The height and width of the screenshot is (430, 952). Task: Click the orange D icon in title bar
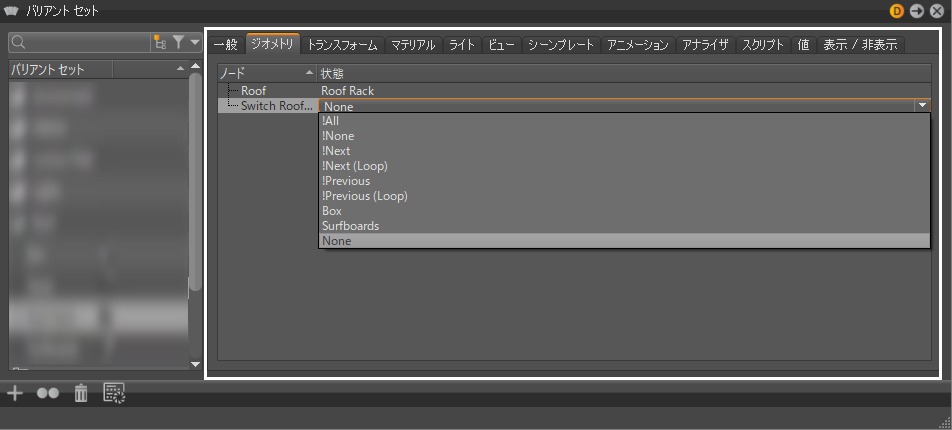[897, 10]
